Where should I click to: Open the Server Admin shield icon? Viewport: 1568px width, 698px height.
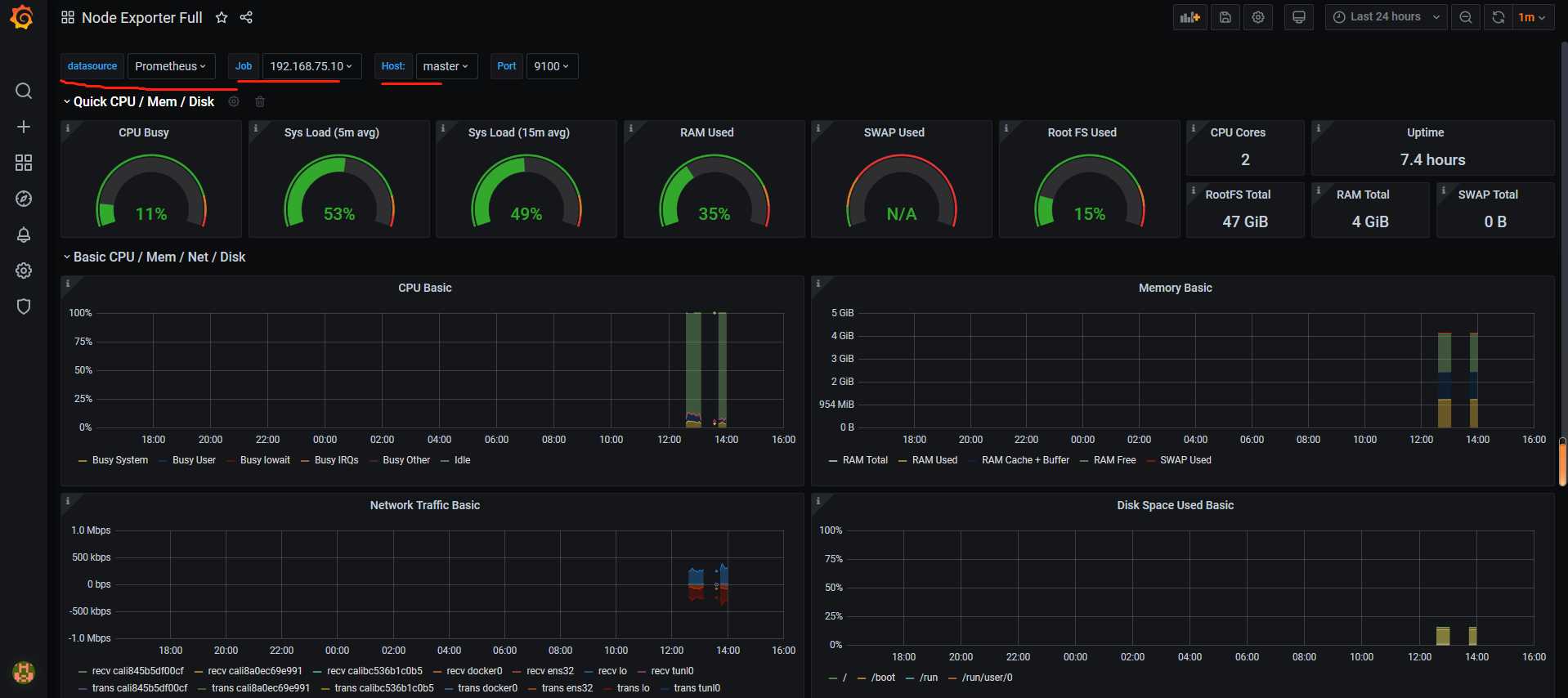(24, 306)
